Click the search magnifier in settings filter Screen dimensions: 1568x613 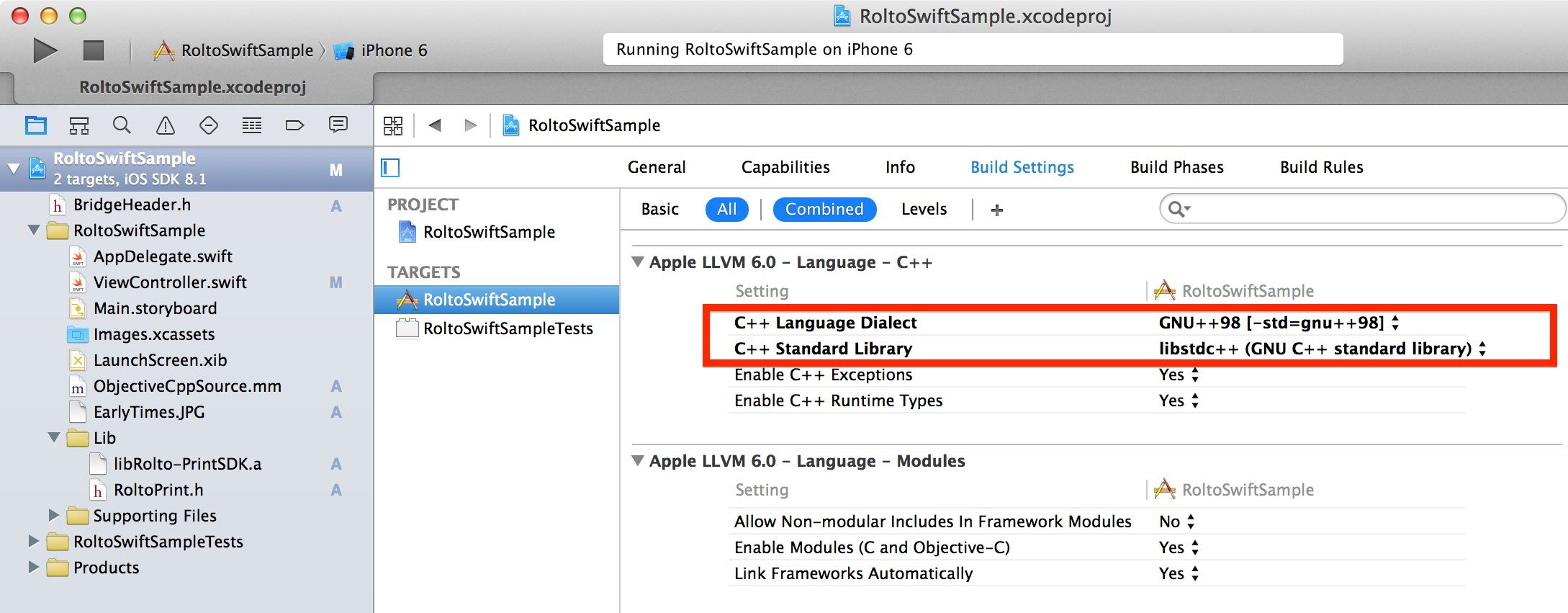point(1179,209)
